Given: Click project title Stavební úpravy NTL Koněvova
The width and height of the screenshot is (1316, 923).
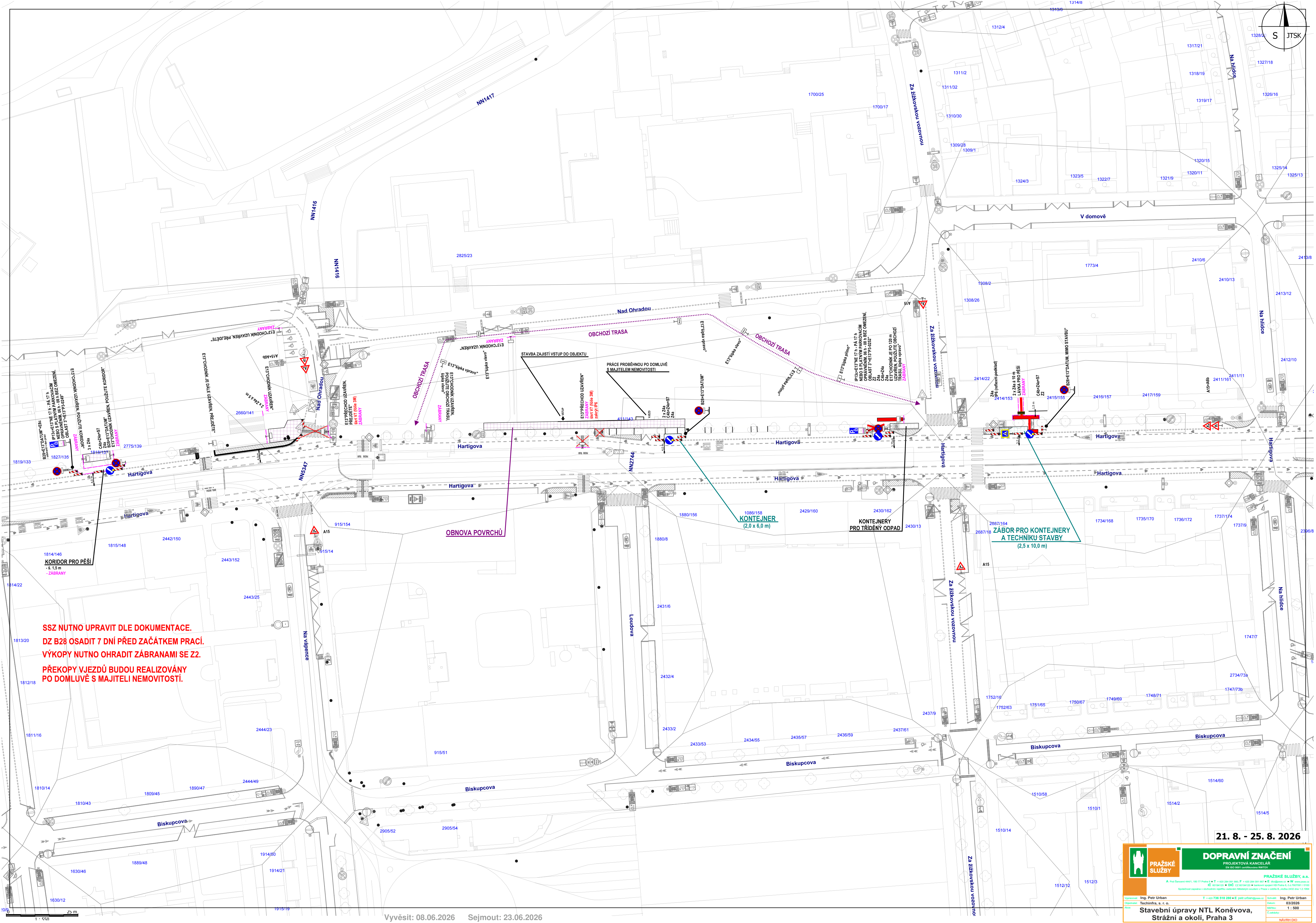Looking at the screenshot, I should pos(1196,914).
